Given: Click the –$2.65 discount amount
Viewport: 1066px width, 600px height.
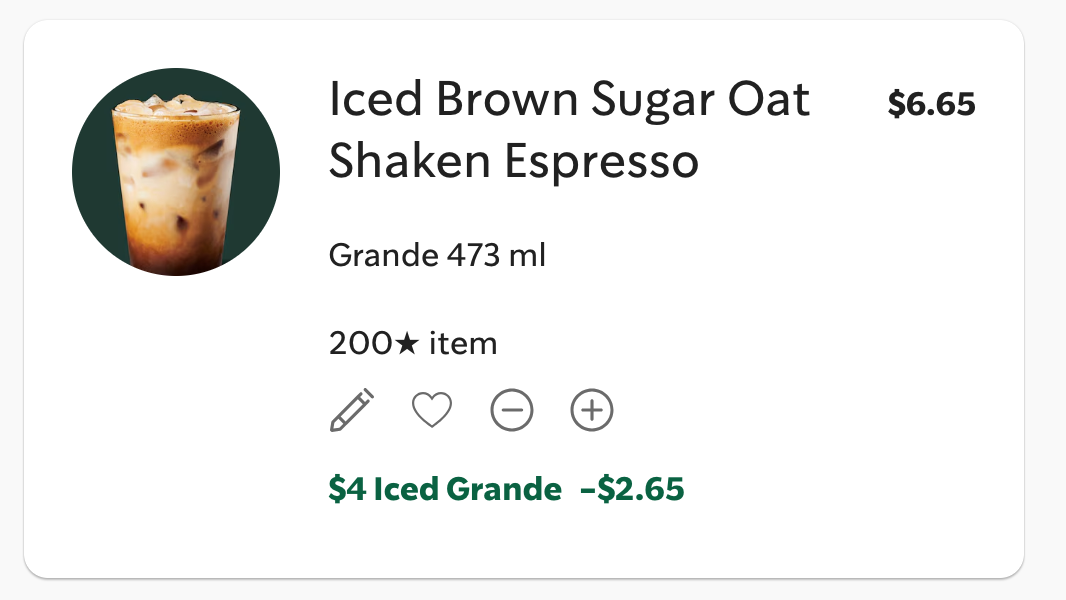Looking at the screenshot, I should (632, 489).
